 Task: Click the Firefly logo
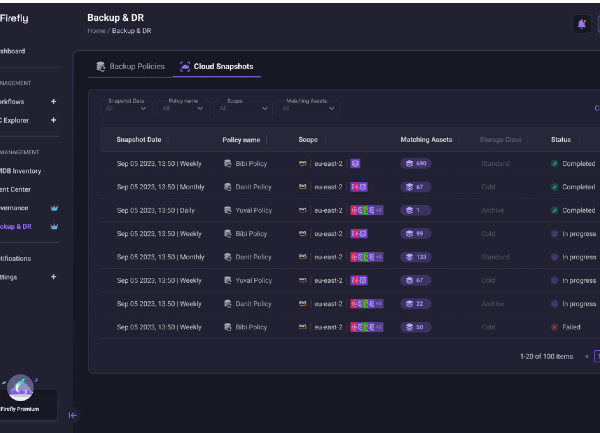[x=14, y=18]
